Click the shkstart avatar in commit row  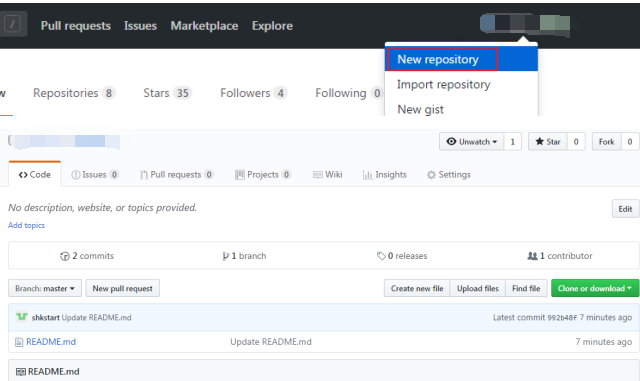(22, 317)
